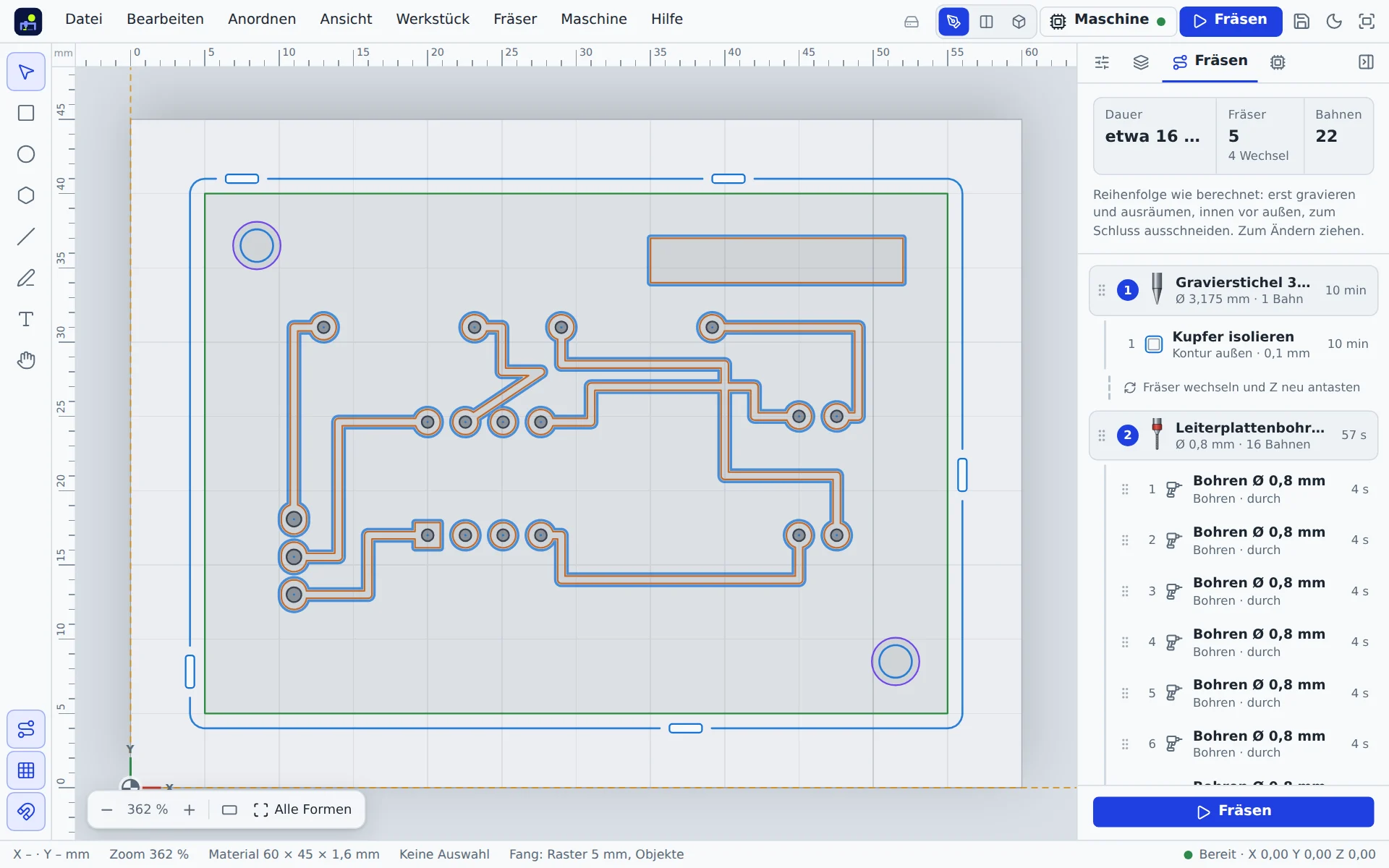This screenshot has height=868, width=1389.
Task: Select the arrow selection tool
Action: [26, 72]
